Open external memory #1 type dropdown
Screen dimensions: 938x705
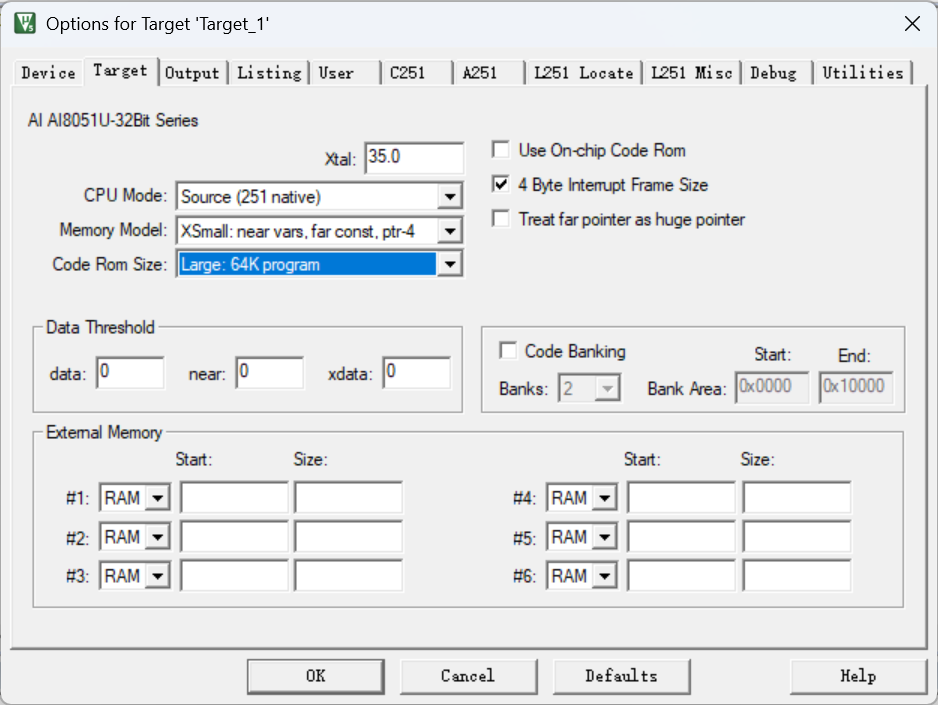158,498
